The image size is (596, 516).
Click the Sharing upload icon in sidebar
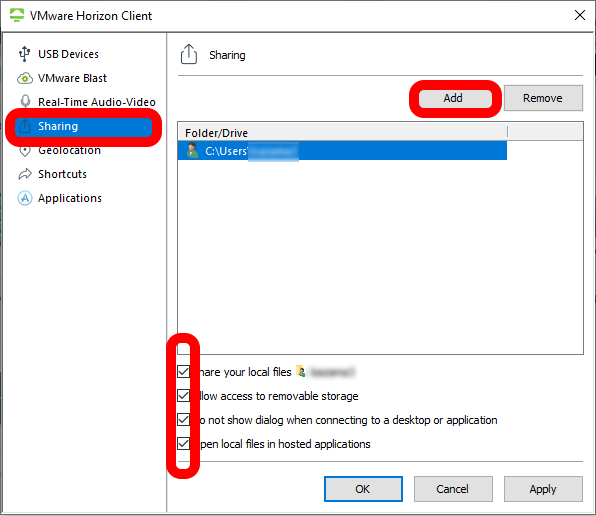point(25,126)
